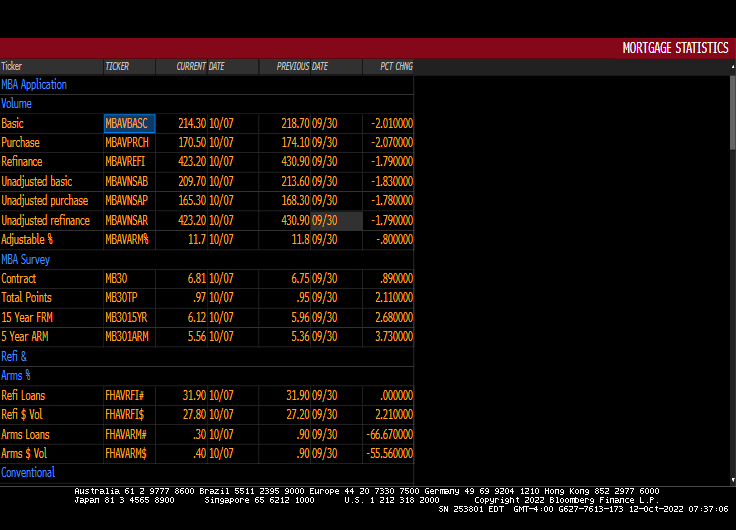Click the PREVIOUS column header

pyautogui.click(x=284, y=66)
